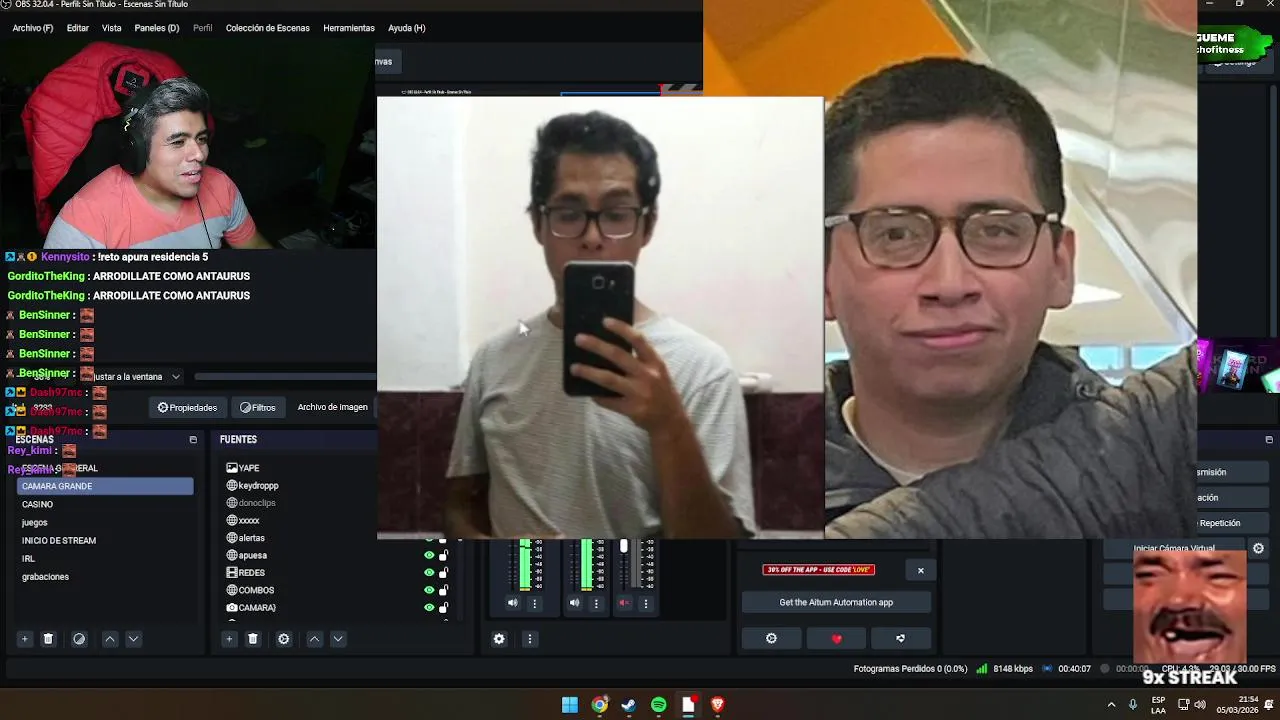Open the Colección de Escenas menu
This screenshot has height=720, width=1280.
point(268,28)
